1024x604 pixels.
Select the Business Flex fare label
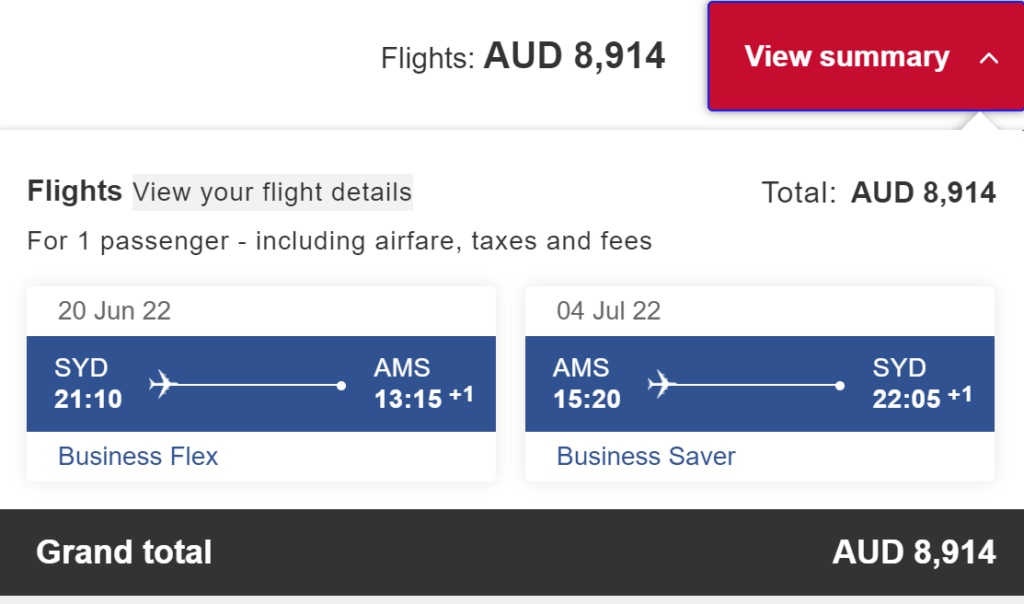tap(138, 456)
